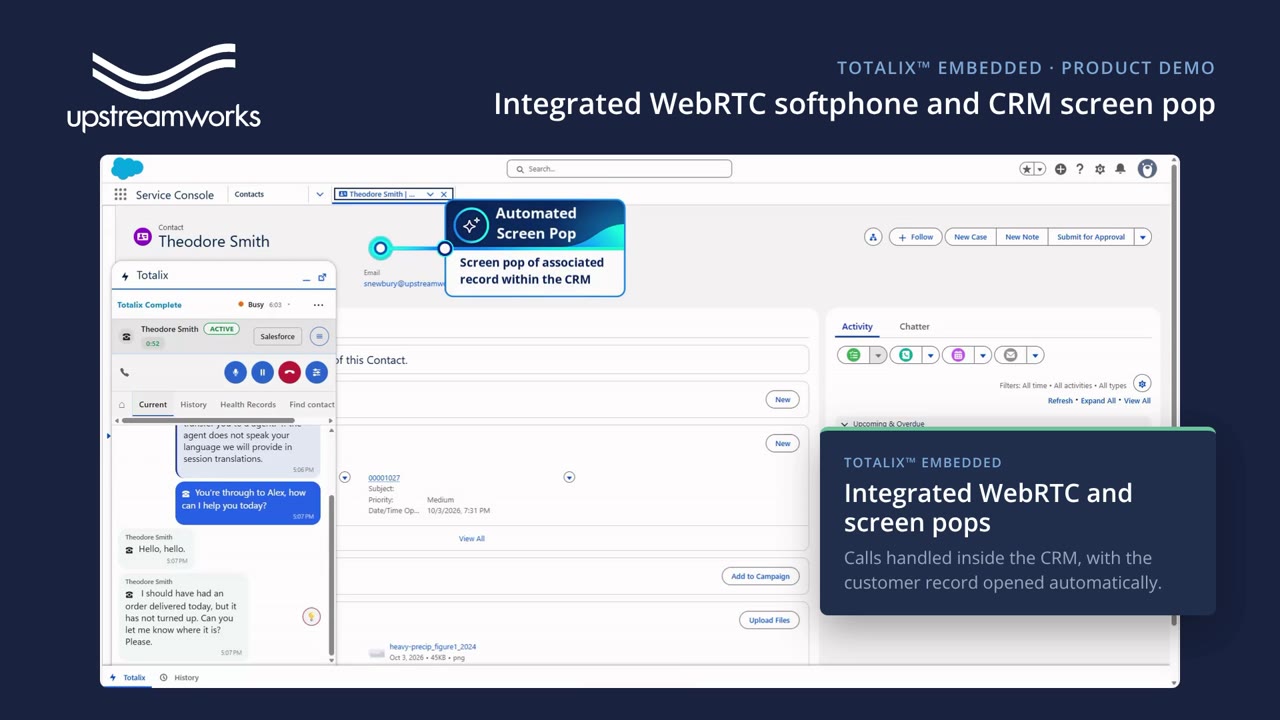Viewport: 1280px width, 720px height.
Task: Check the notifications bell
Action: (x=1120, y=169)
